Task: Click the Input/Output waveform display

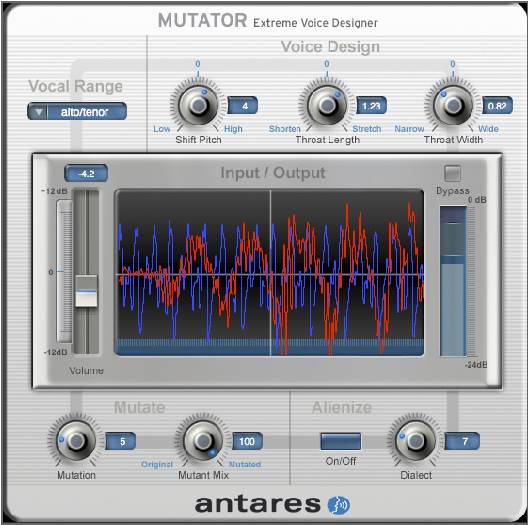Action: [269, 272]
